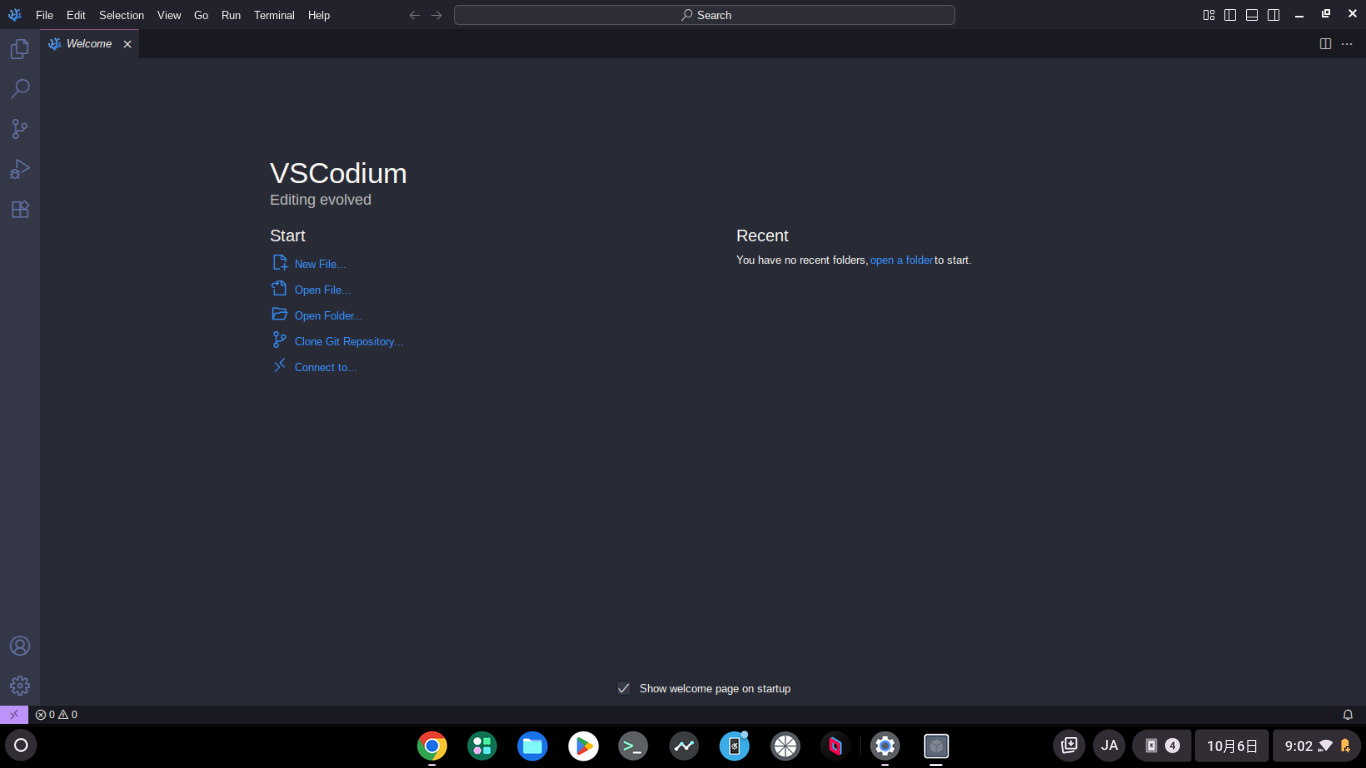
Task: Open the Help menu
Action: (319, 15)
